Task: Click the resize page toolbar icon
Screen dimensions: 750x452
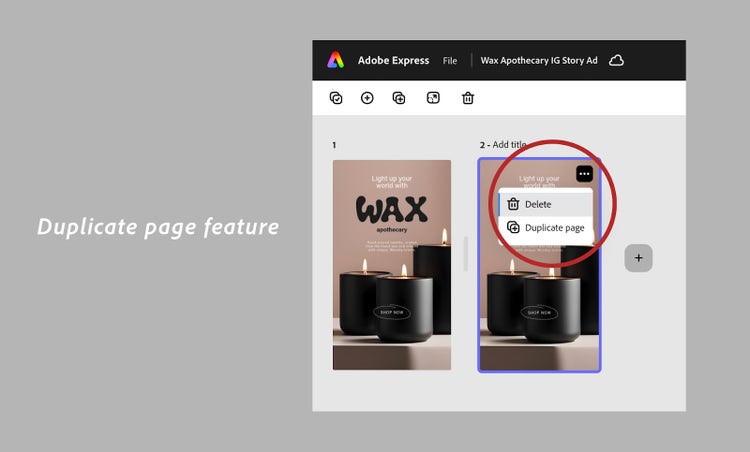Action: pyautogui.click(x=433, y=98)
